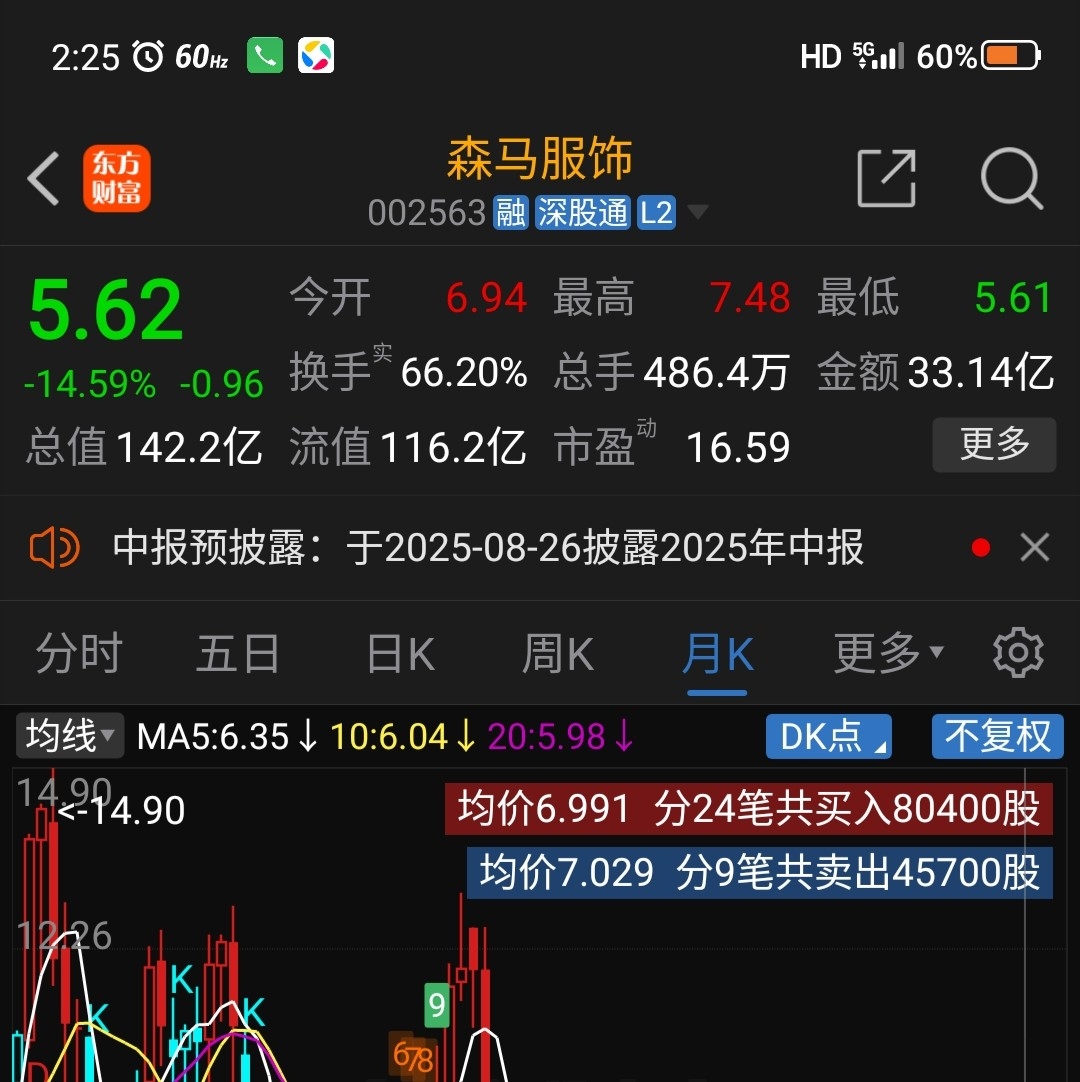
Task: Tap the 更多 button in quote panel
Action: coord(994,444)
